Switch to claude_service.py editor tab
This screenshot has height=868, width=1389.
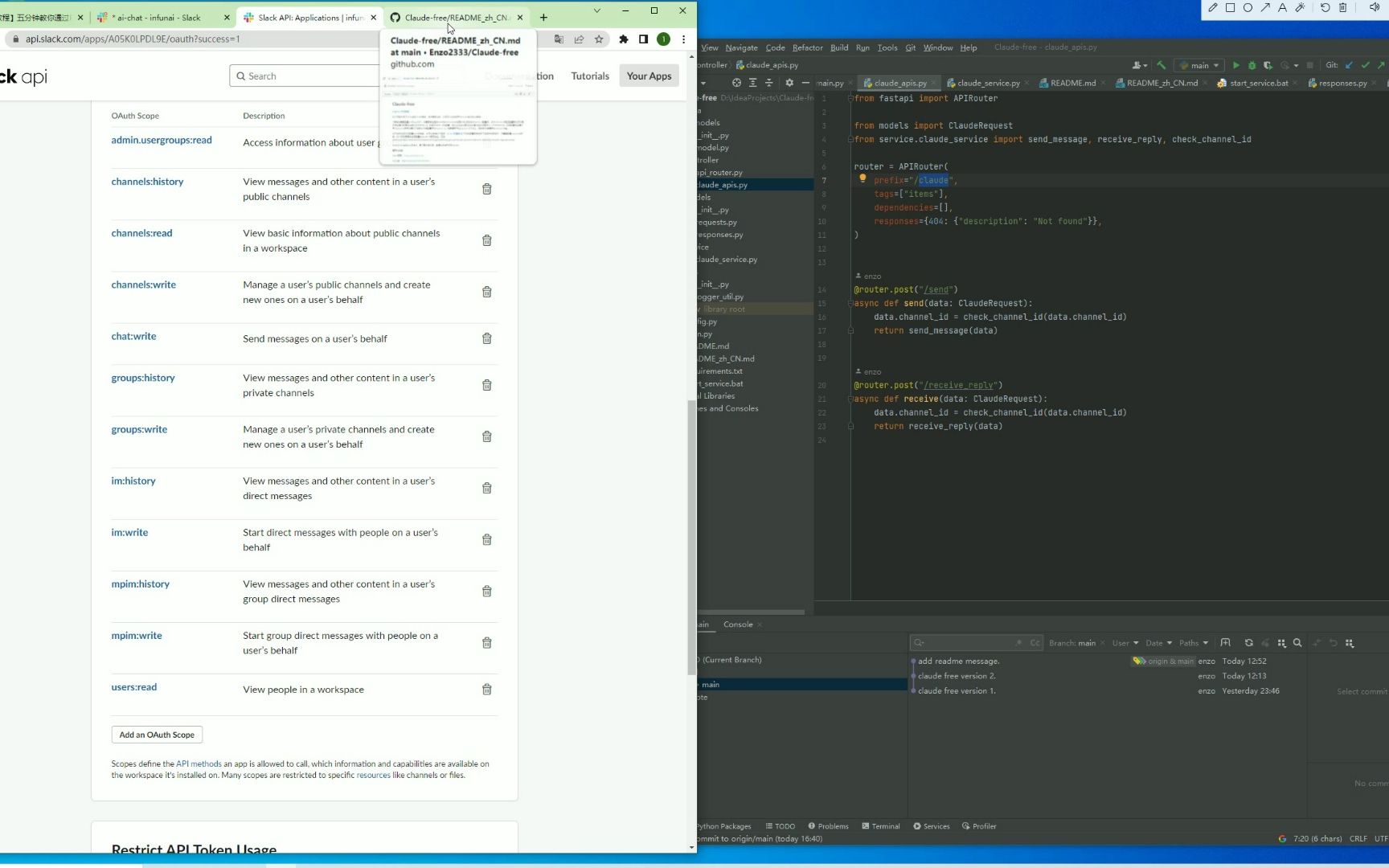coord(988,83)
